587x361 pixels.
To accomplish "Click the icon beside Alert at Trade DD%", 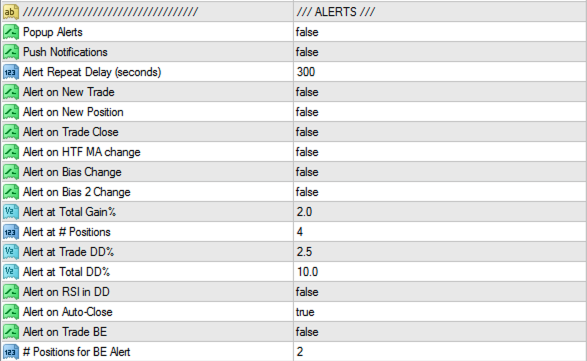I will (x=10, y=252).
